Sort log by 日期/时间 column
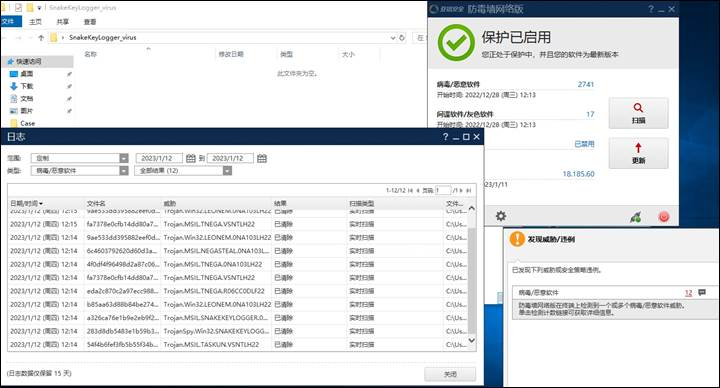720x388 pixels. pos(26,203)
